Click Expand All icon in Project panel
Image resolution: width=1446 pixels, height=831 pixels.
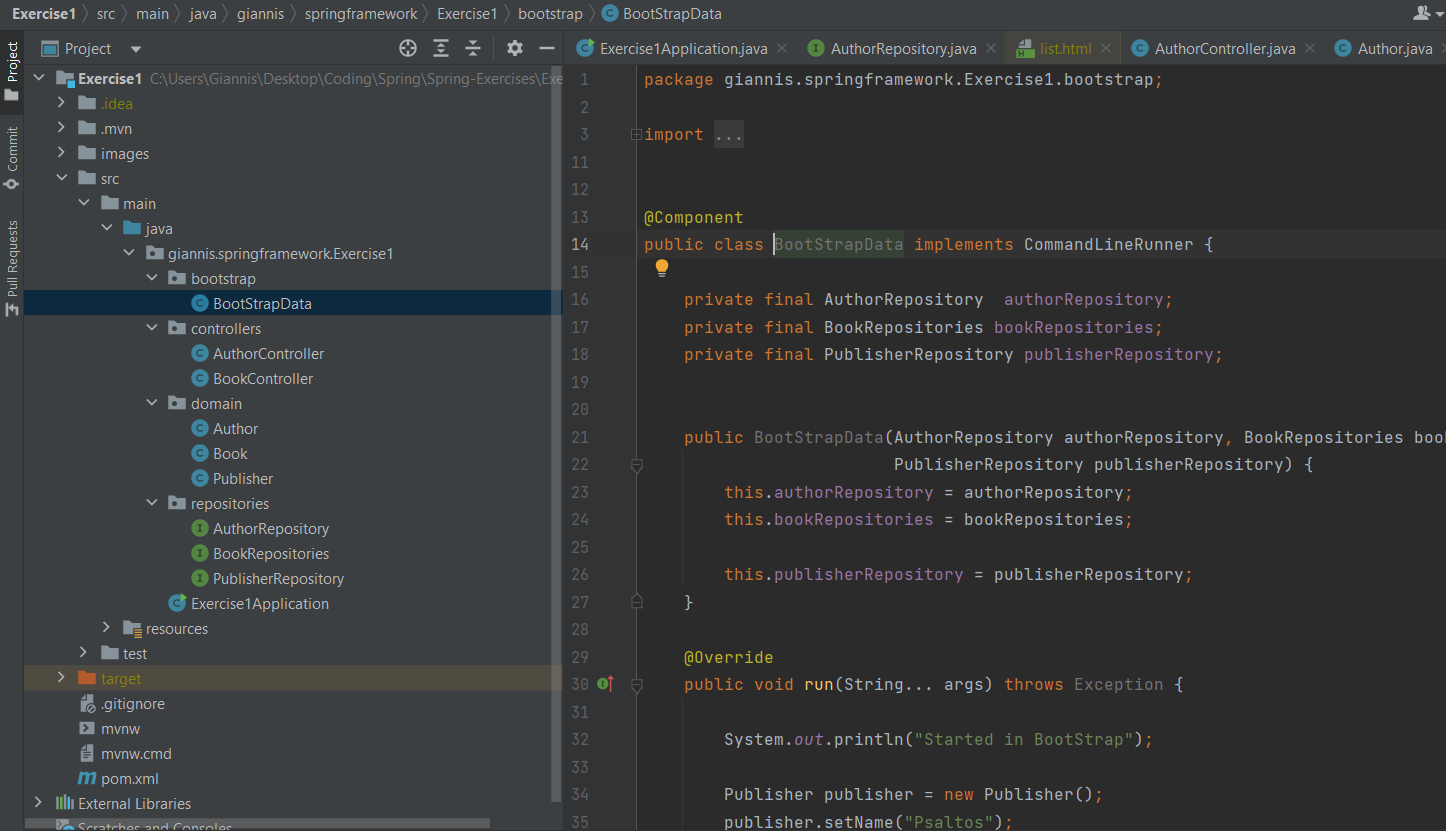click(x=441, y=48)
